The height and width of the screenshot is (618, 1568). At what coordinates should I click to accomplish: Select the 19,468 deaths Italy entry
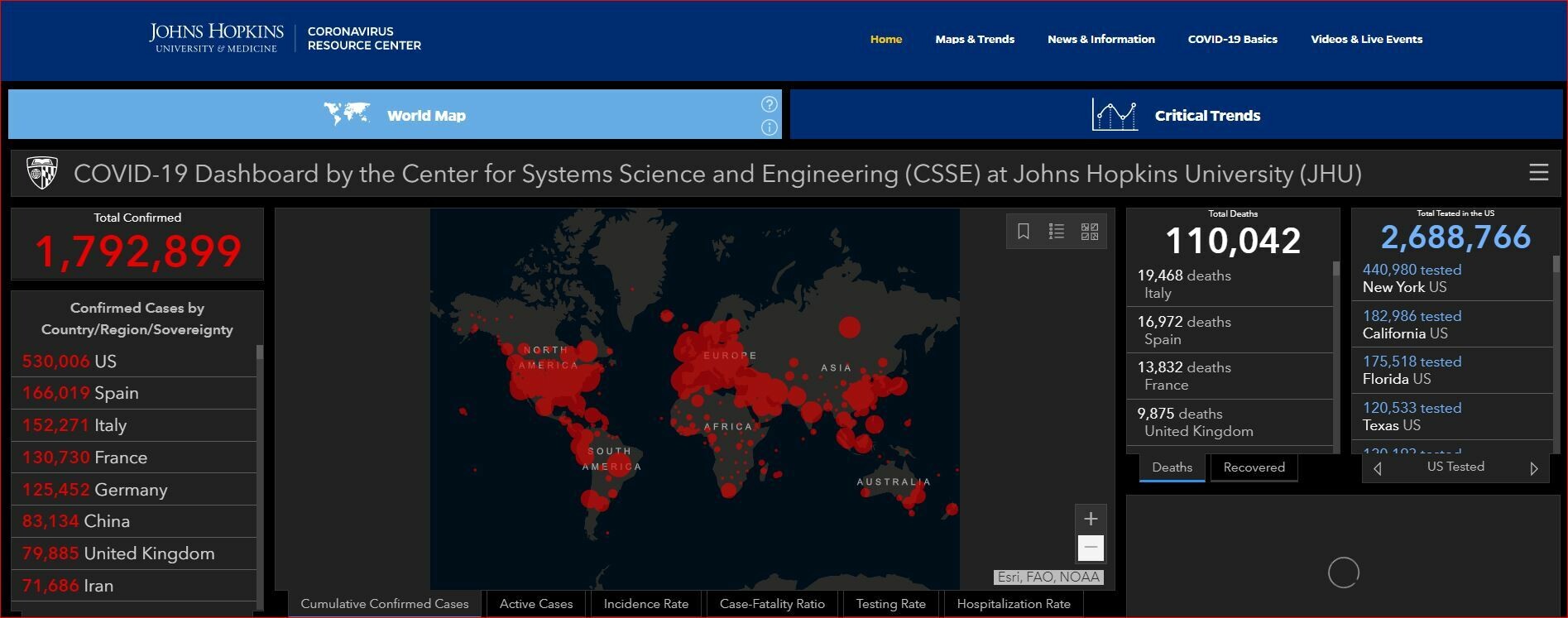1230,284
